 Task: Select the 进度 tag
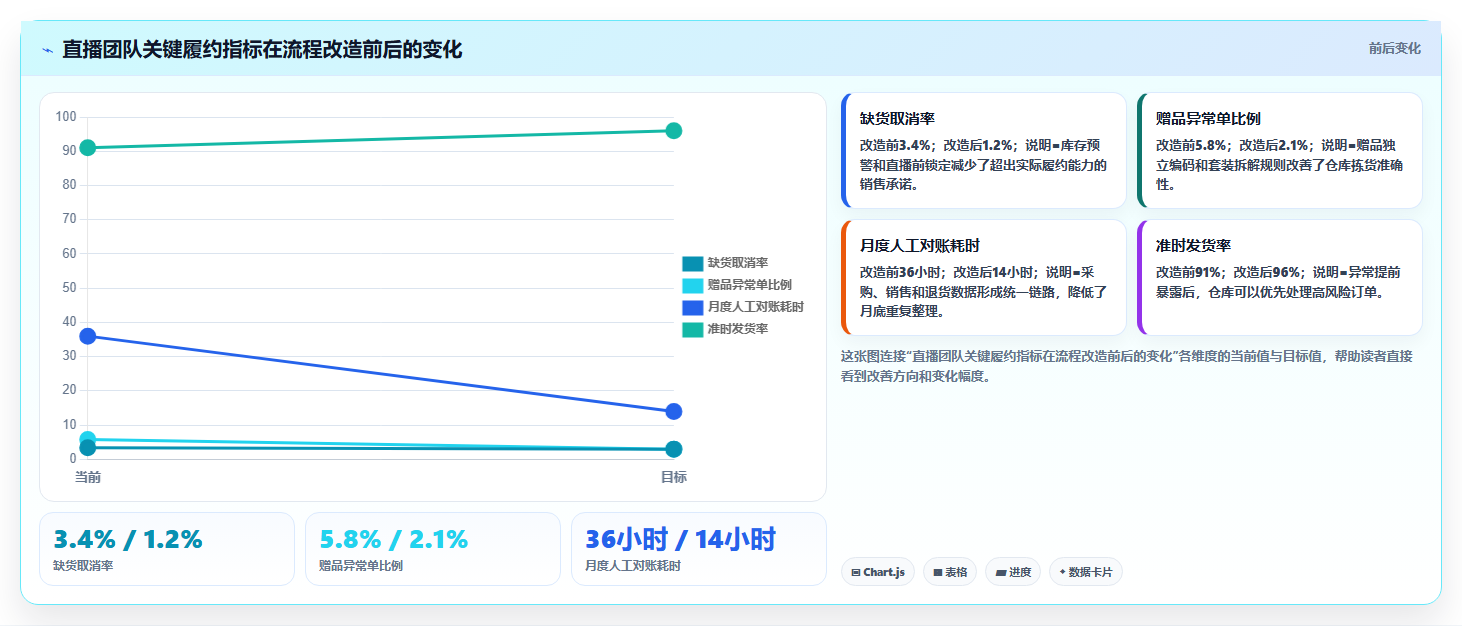click(x=1013, y=572)
